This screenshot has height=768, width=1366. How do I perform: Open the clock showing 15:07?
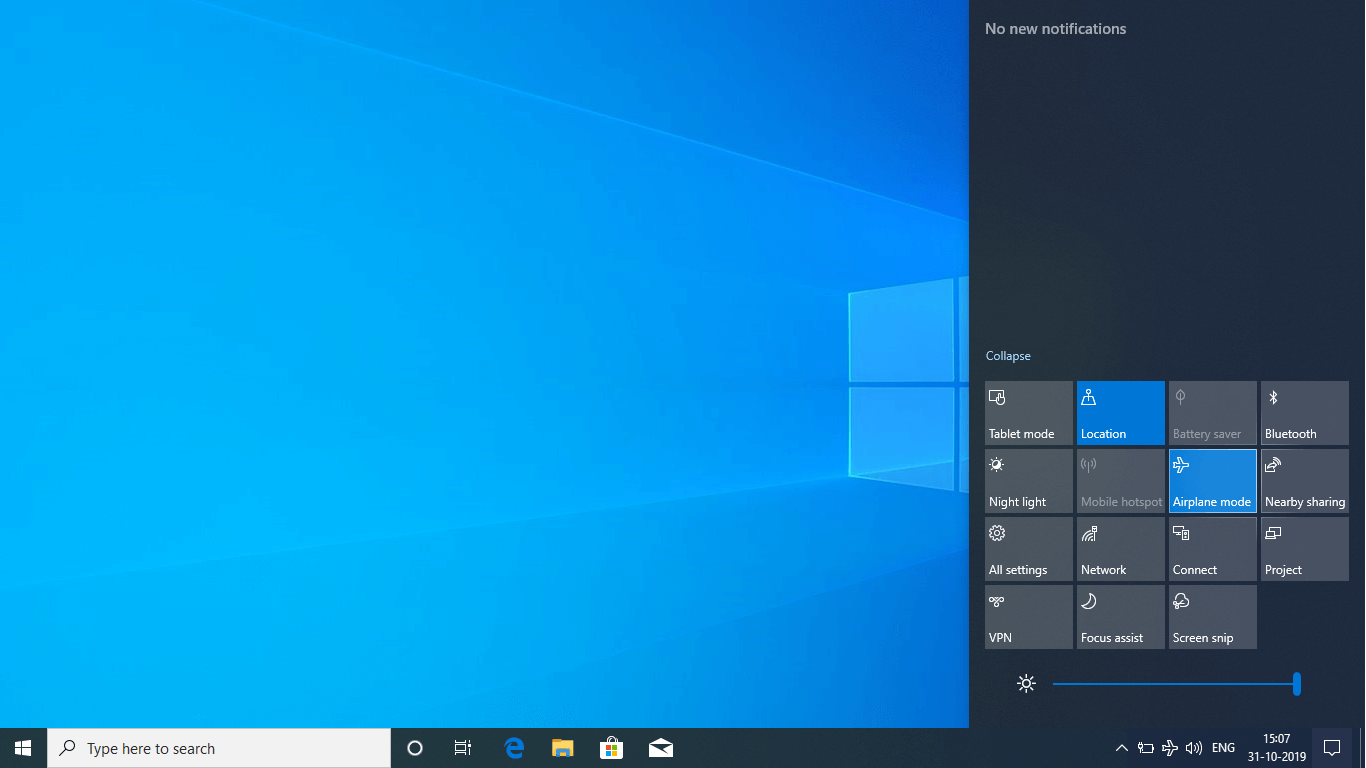pyautogui.click(x=1276, y=748)
